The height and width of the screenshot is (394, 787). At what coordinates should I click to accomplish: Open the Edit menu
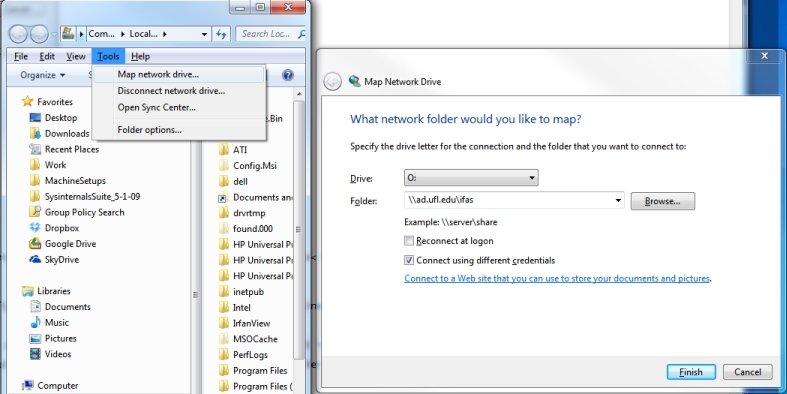click(x=47, y=57)
